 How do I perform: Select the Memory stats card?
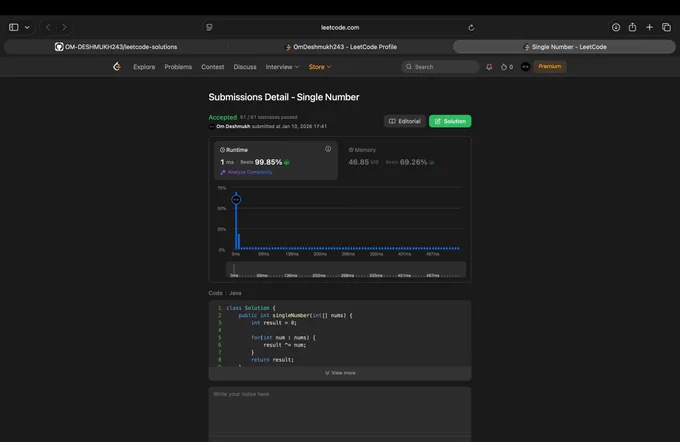pyautogui.click(x=403, y=160)
